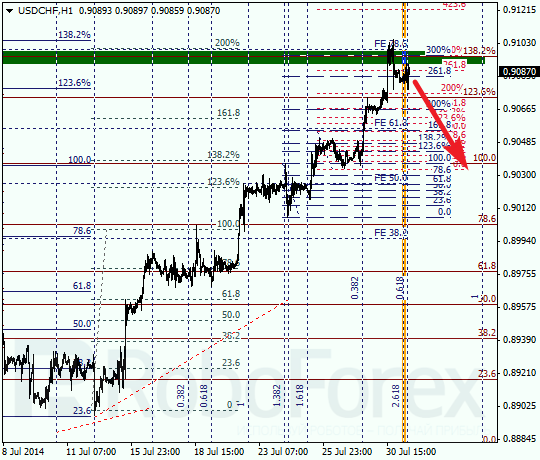Image resolution: width=540 pixels, height=460 pixels.
Task: Select the FE 38.2 expansion label
Action: coord(391,233)
